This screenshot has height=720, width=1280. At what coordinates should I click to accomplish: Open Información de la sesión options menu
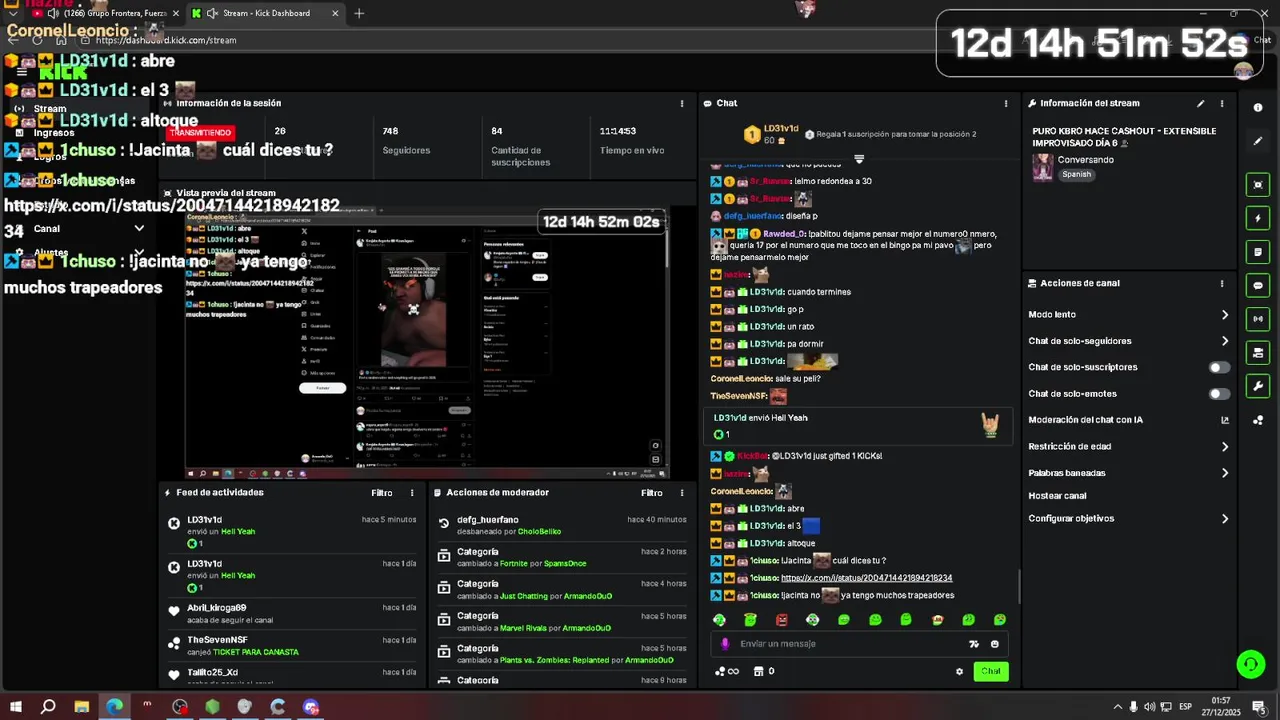682,103
